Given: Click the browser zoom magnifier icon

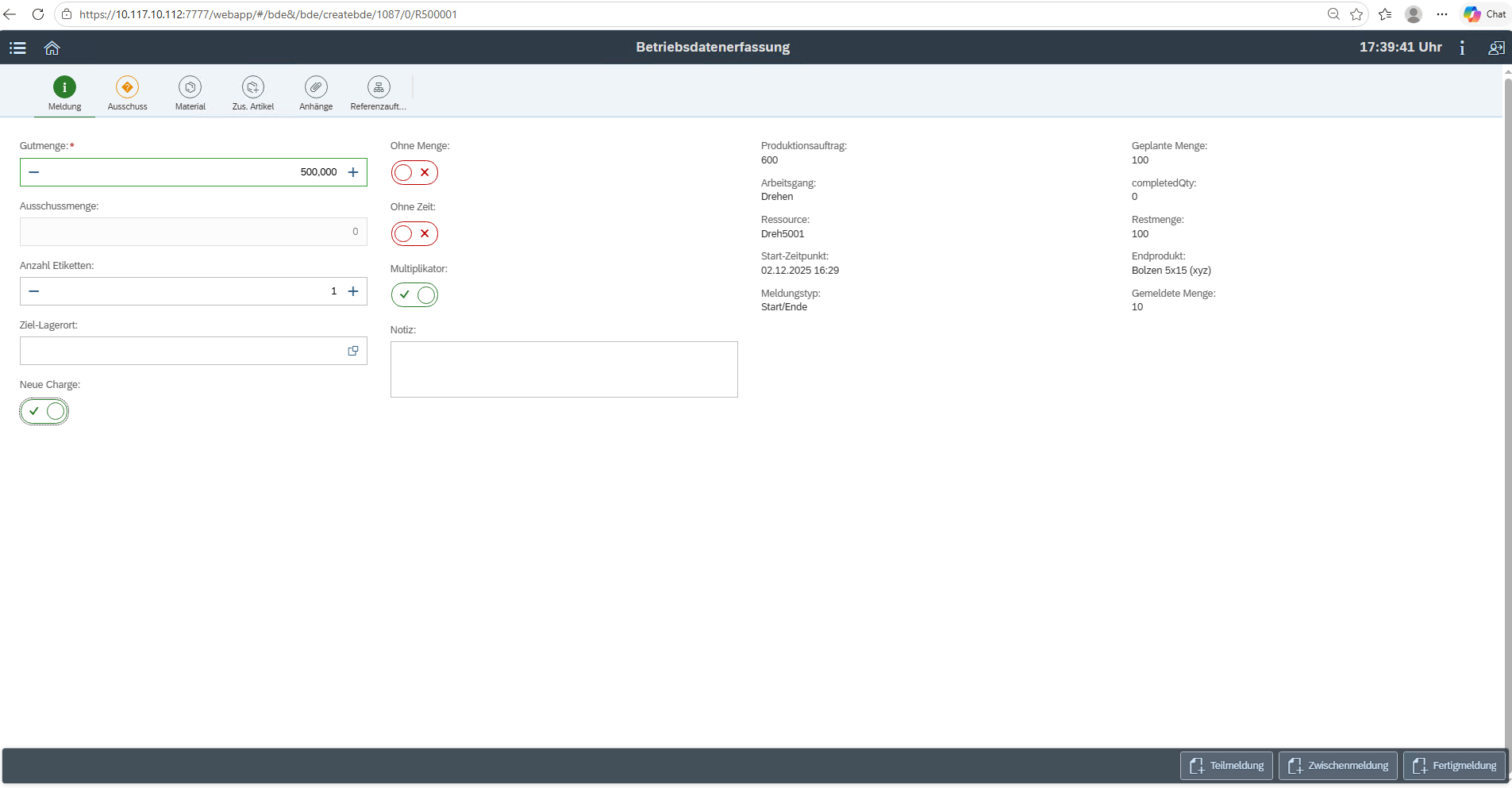Looking at the screenshot, I should point(1333,14).
